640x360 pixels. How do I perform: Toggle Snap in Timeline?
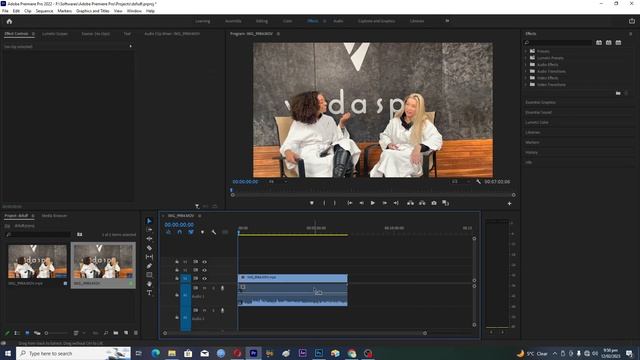[x=180, y=232]
